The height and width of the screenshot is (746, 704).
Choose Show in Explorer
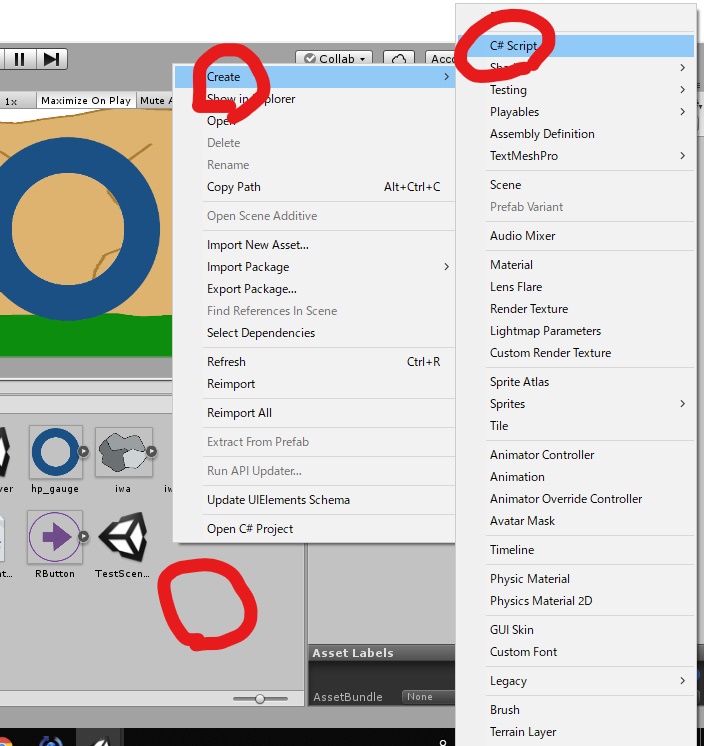[315, 99]
